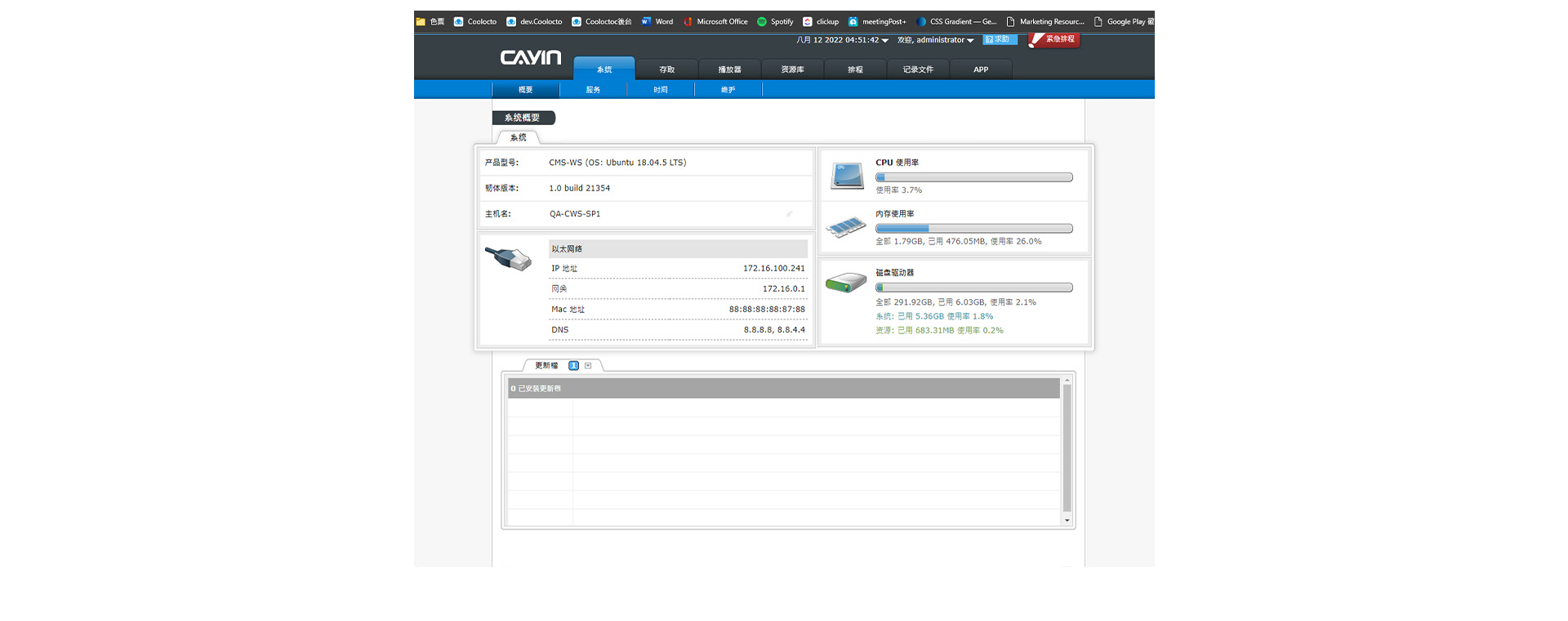Image resolution: width=1568 pixels, height=621 pixels.
Task: Open the 时间 submenu item
Action: click(x=661, y=89)
